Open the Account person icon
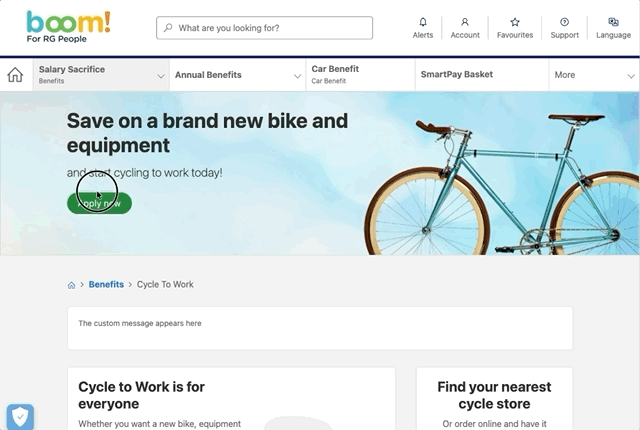 click(465, 22)
